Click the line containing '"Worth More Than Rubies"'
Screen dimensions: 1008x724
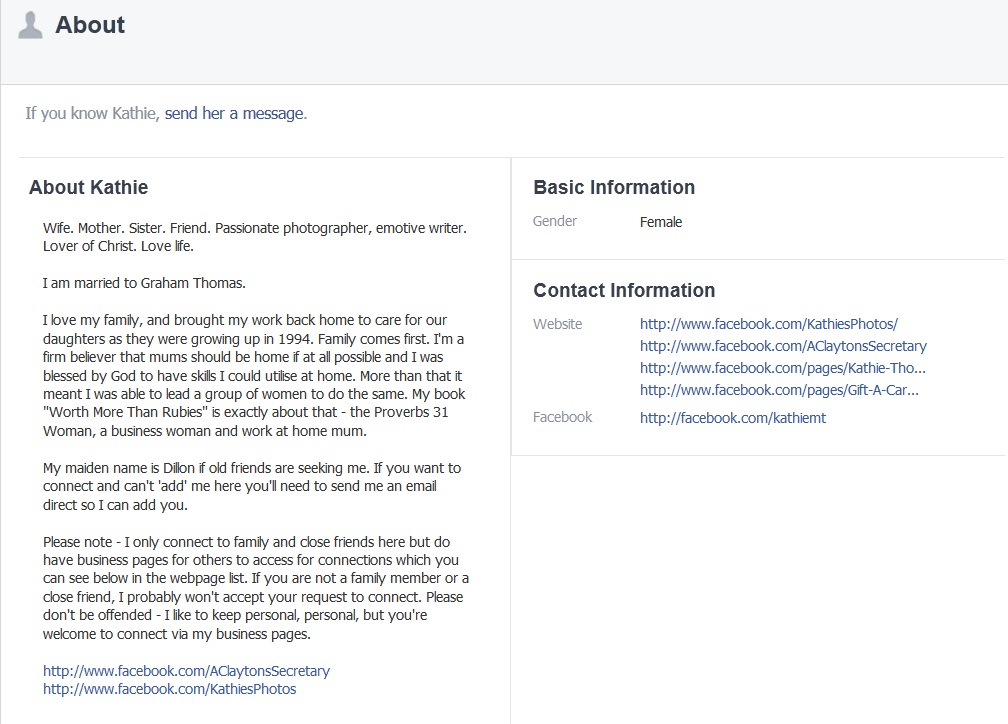pos(246,412)
